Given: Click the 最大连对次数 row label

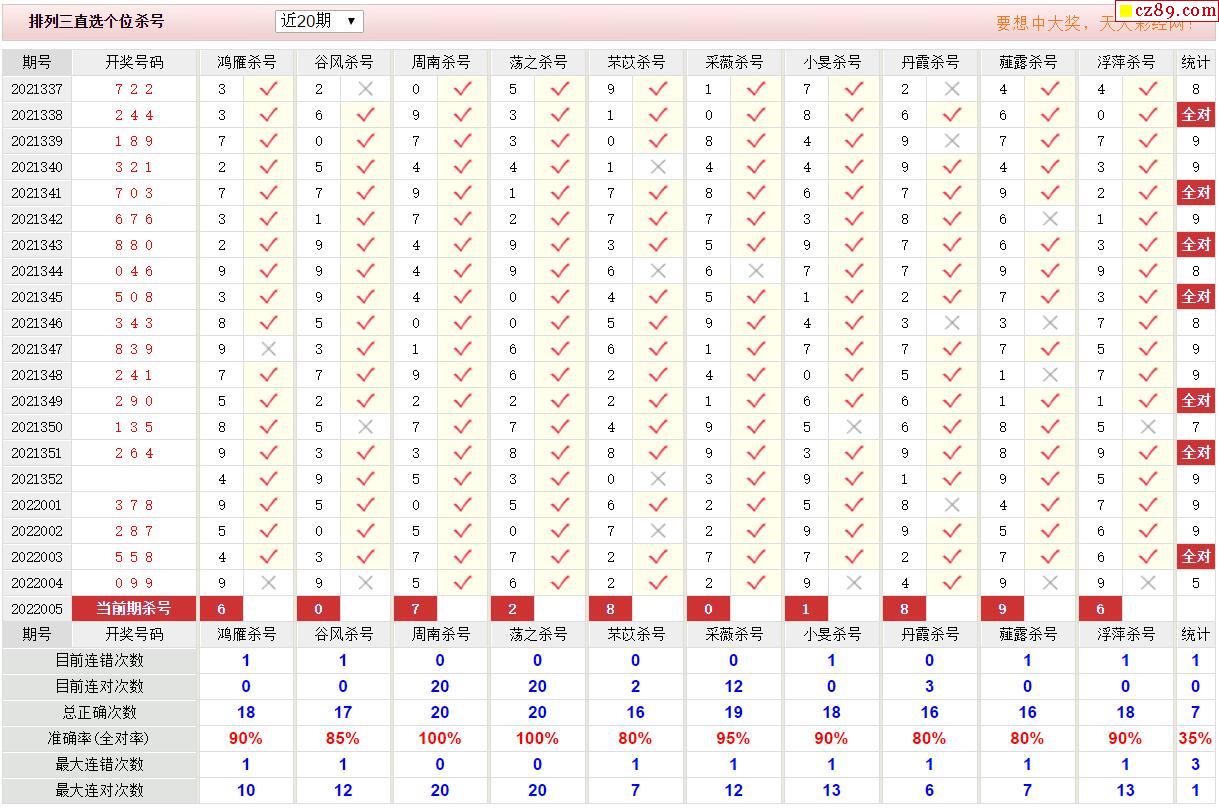Looking at the screenshot, I should (x=99, y=791).
